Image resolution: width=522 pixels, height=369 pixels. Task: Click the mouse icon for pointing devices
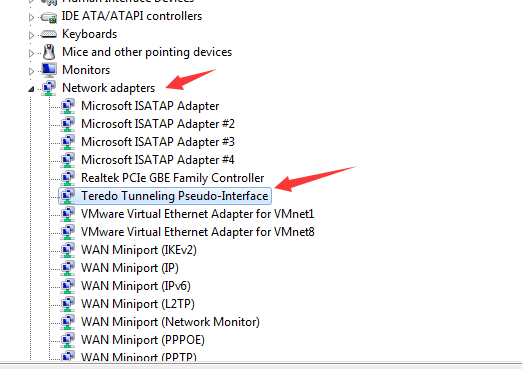click(49, 52)
